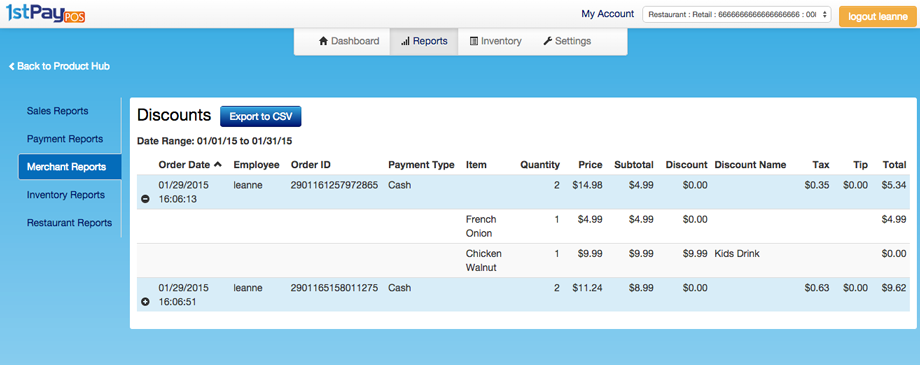Click the Quantity column header

[x=540, y=165]
